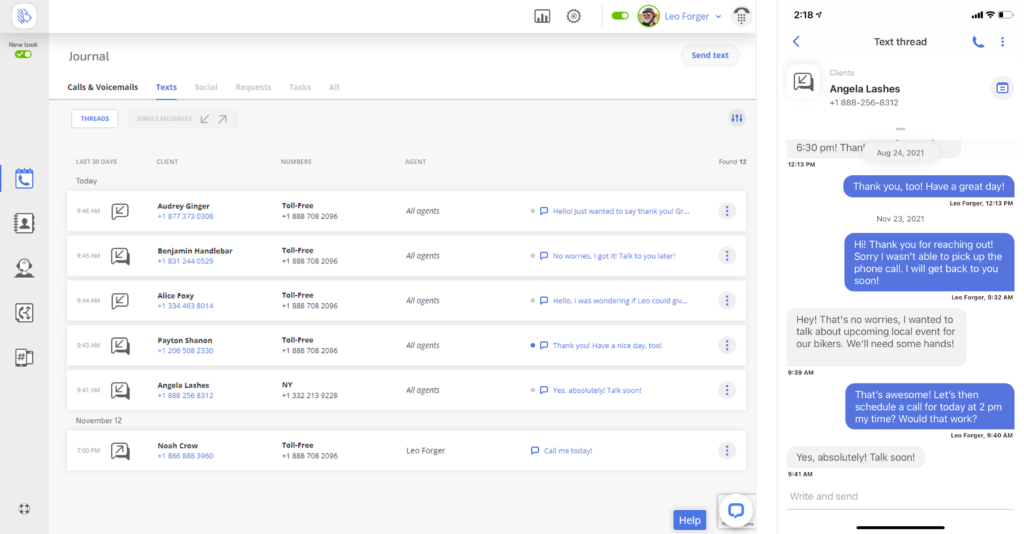The height and width of the screenshot is (534, 1024).
Task: Click Benjamin Handlebar's phone number link
Action: coord(185,261)
